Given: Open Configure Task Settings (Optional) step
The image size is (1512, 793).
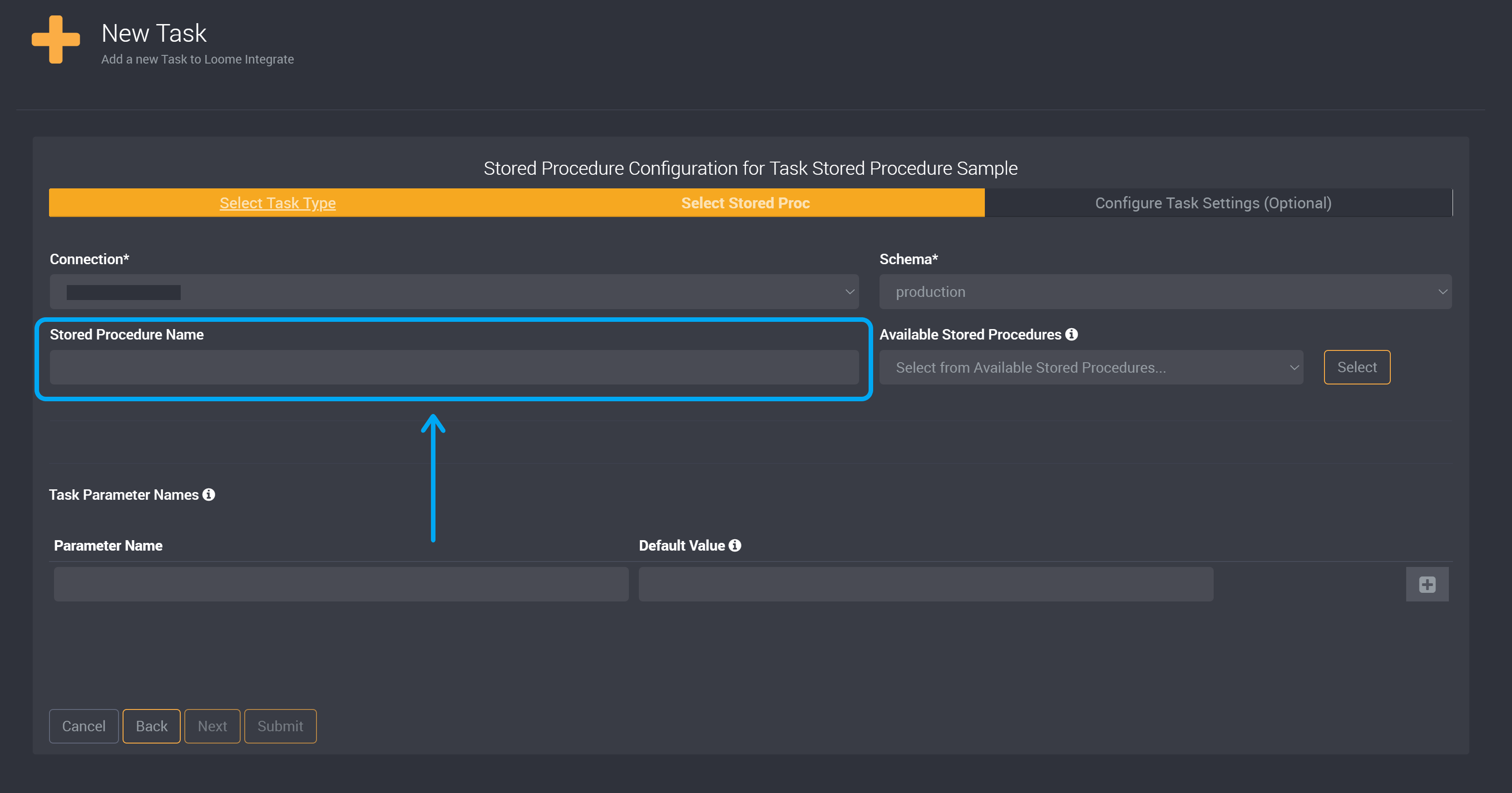Looking at the screenshot, I should (1213, 202).
